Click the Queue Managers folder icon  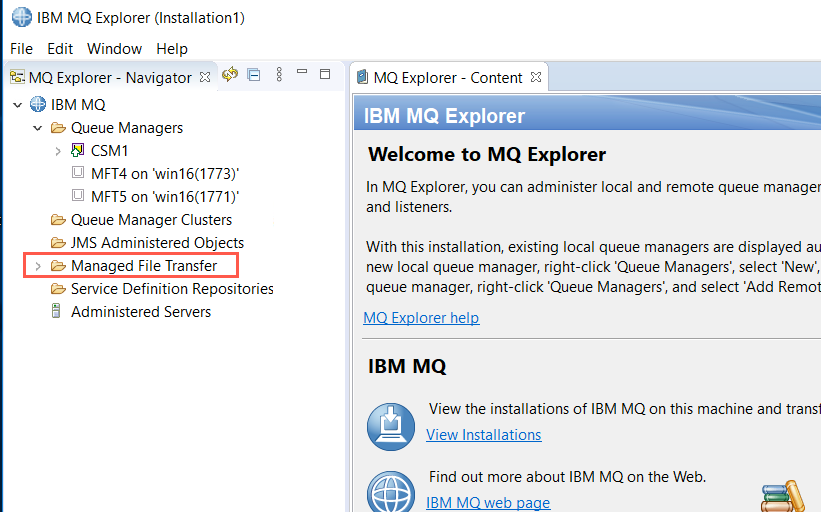[x=58, y=128]
